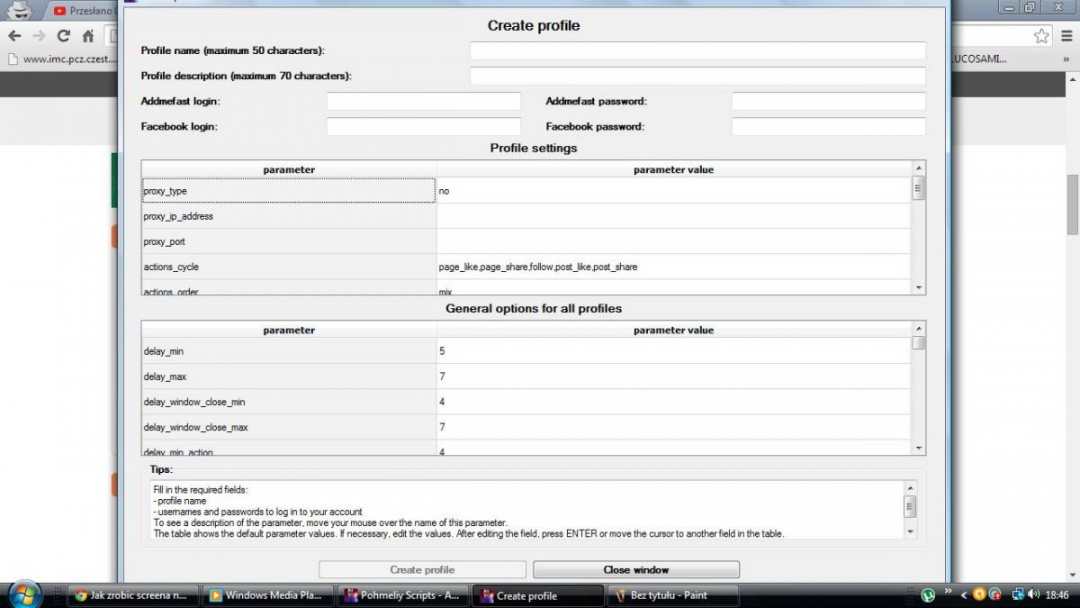Focus the Addmefast login field
Screen dimensions: 1080x608
point(423,101)
